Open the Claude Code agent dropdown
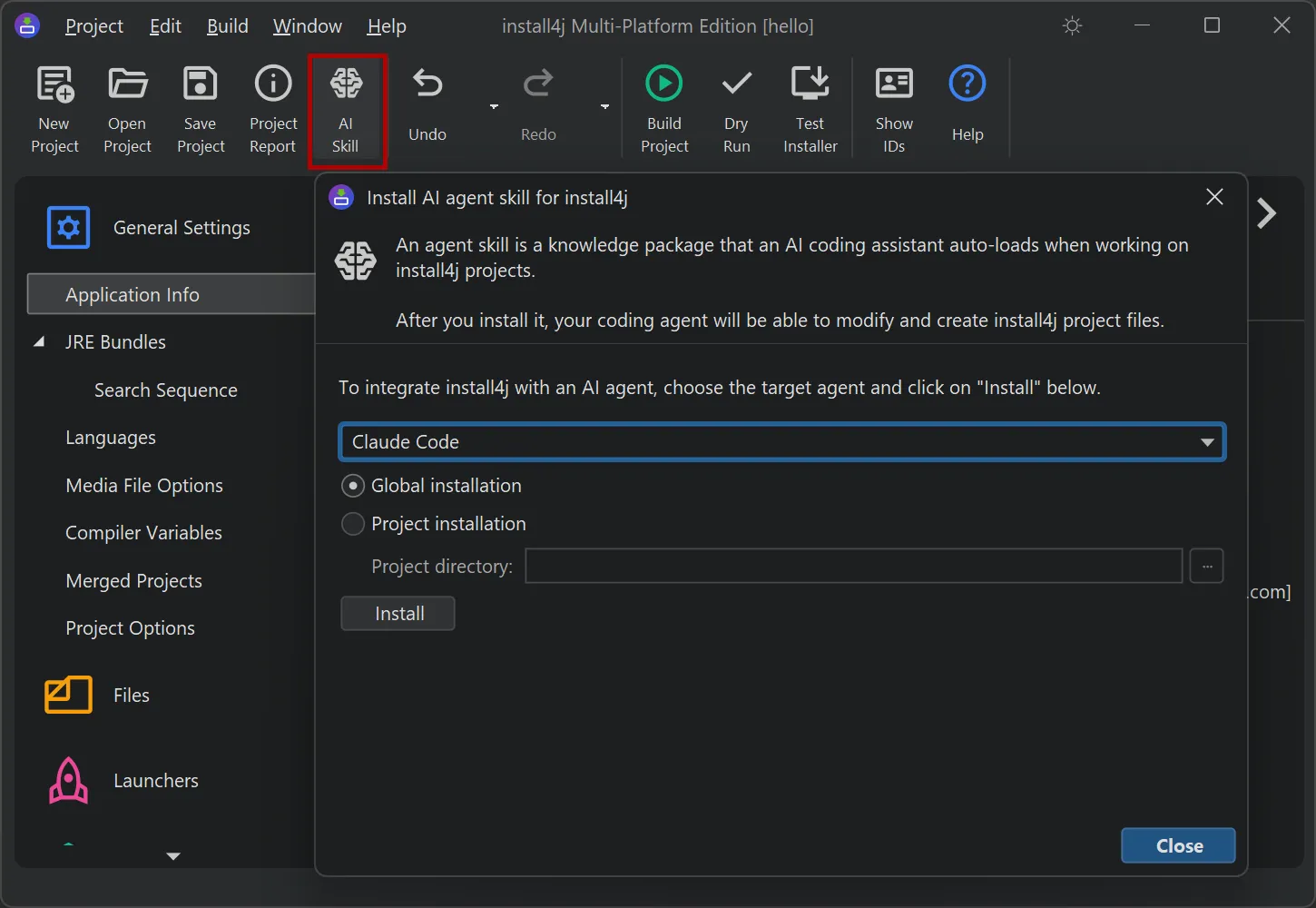The height and width of the screenshot is (908, 1316). [782, 442]
